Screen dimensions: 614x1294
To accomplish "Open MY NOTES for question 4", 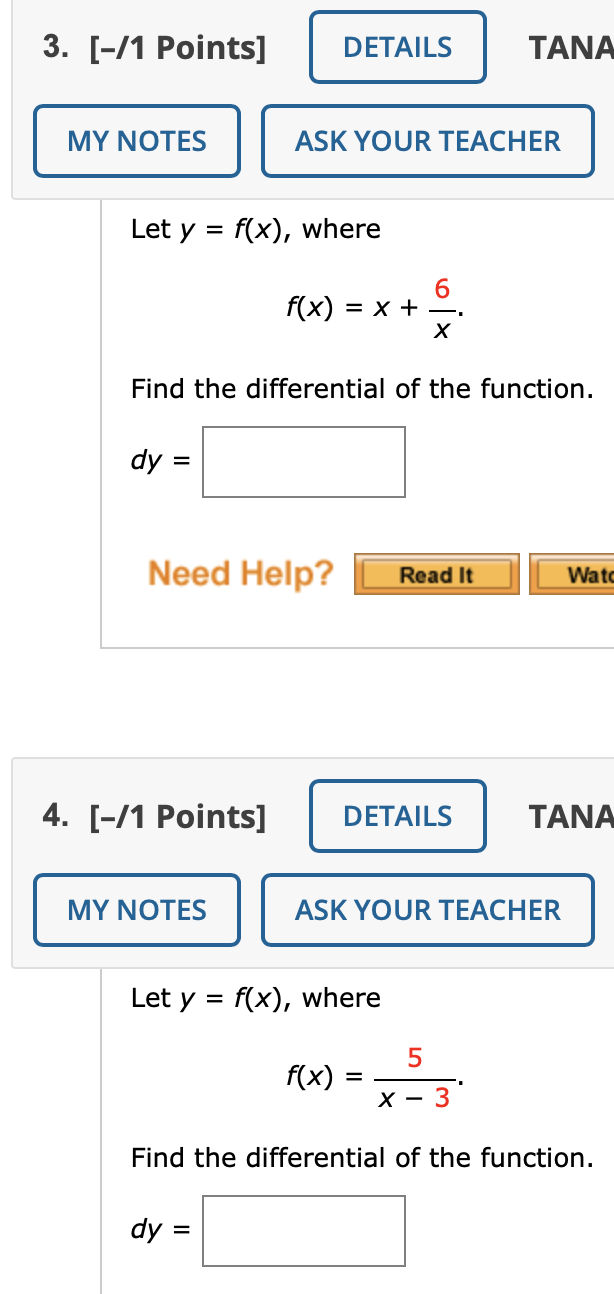I will click(136, 909).
